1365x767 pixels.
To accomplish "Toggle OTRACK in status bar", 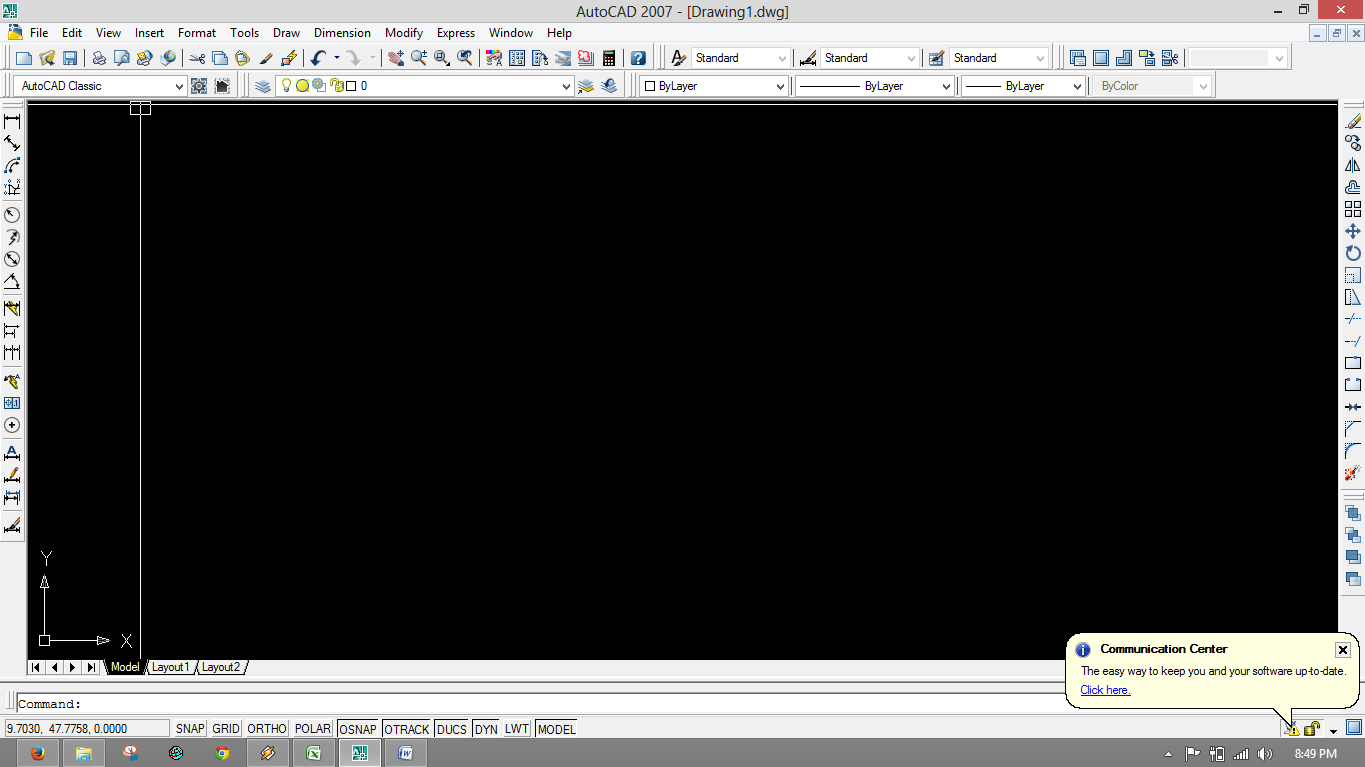I will pos(407,729).
